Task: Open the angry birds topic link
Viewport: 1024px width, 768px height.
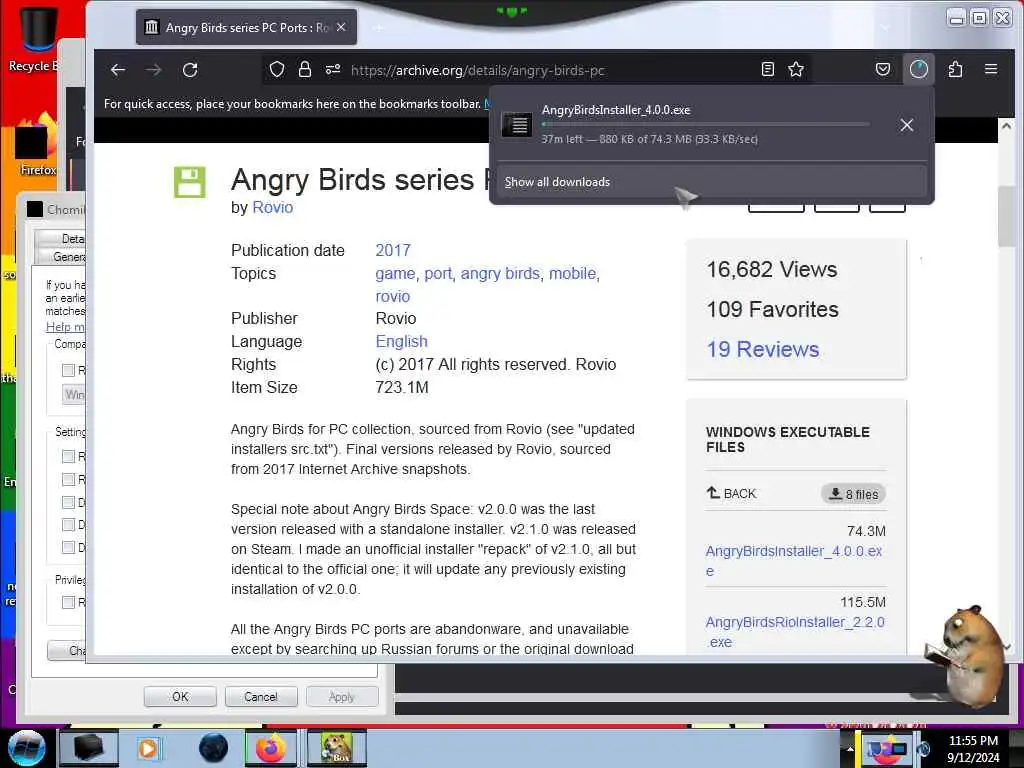Action: (x=500, y=274)
